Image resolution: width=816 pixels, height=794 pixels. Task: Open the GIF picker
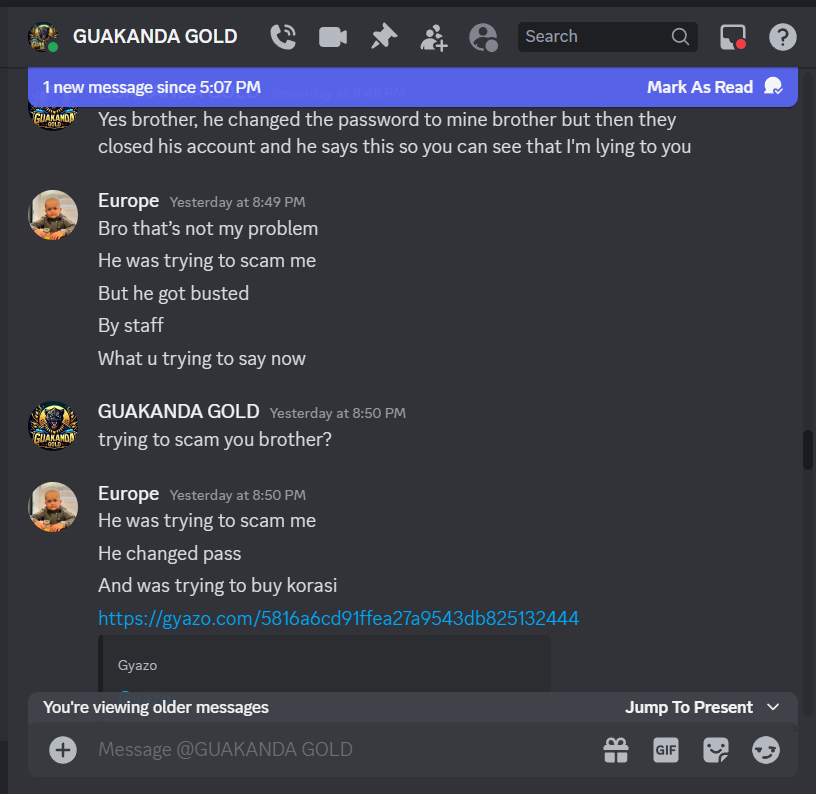click(x=666, y=750)
